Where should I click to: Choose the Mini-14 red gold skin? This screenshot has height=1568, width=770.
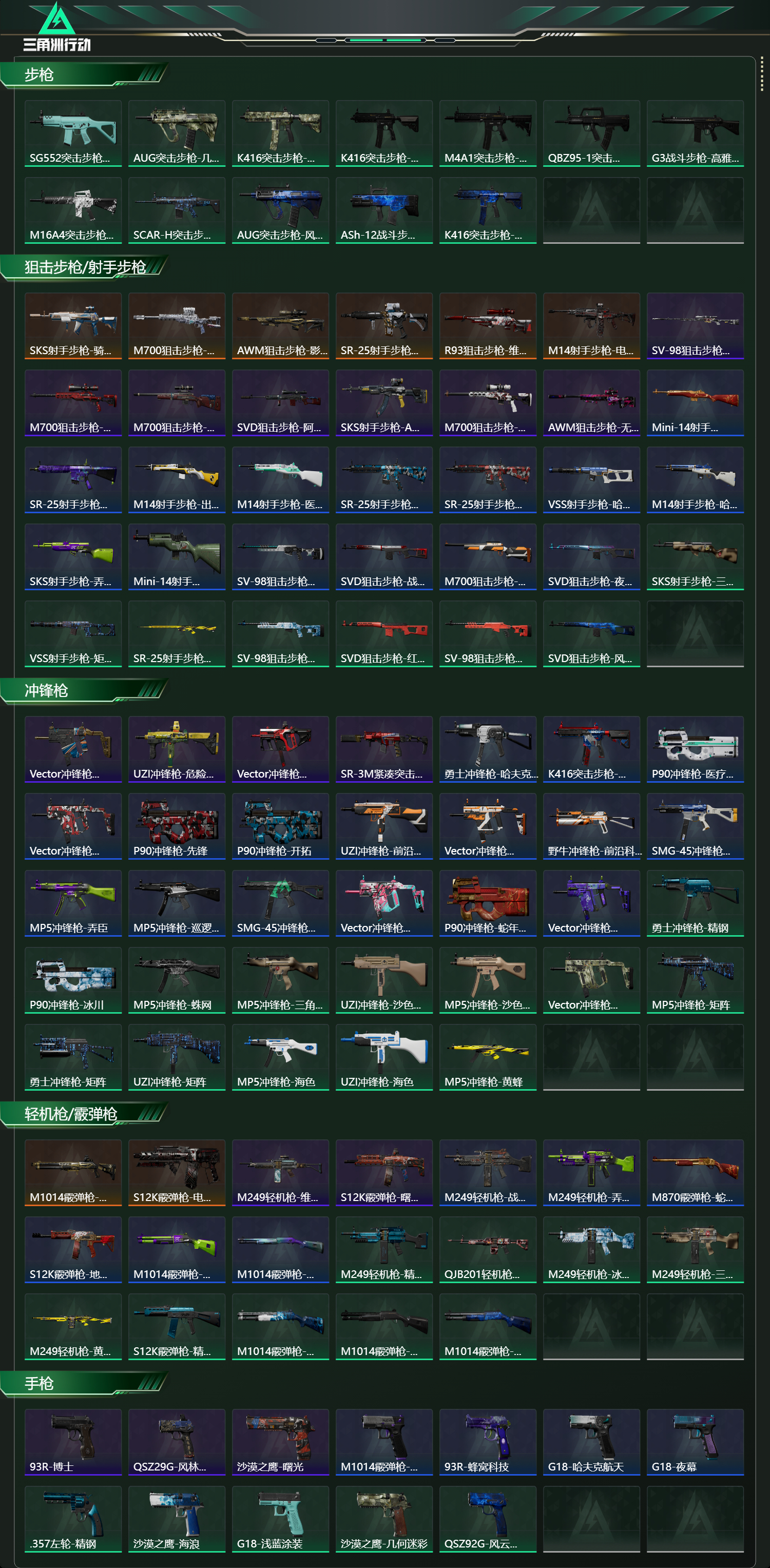(695, 403)
